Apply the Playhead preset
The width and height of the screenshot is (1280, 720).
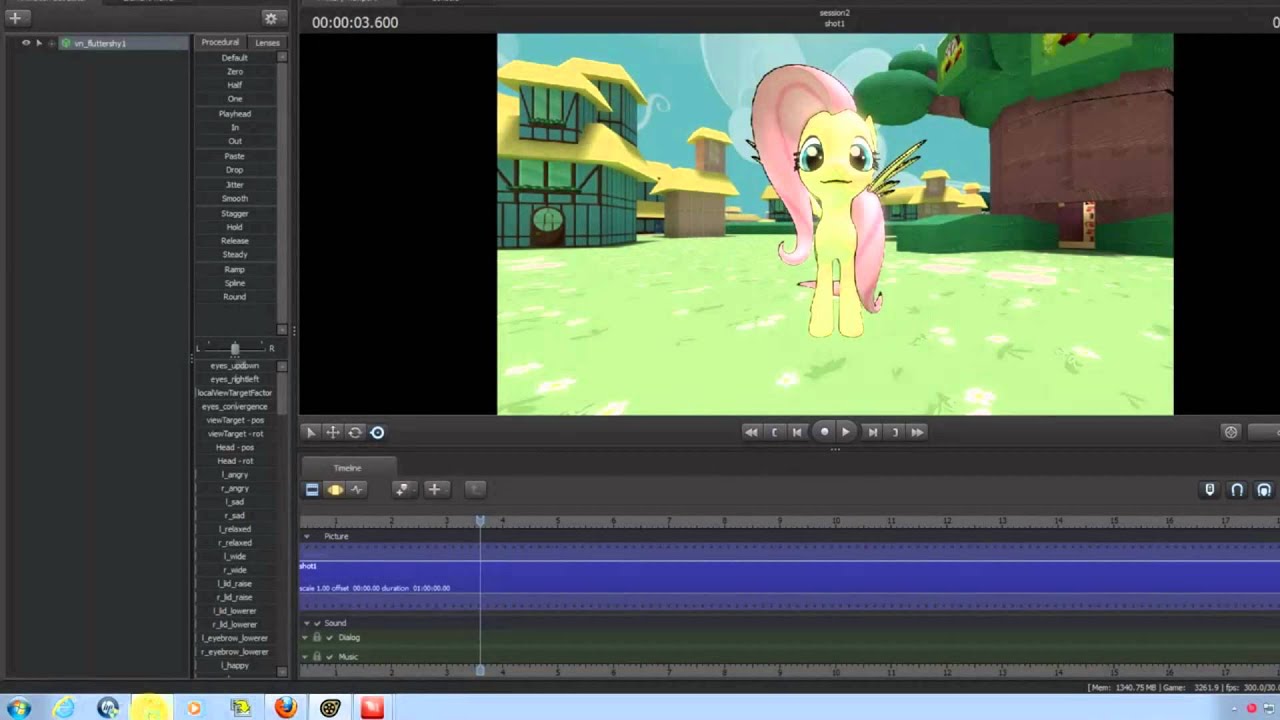[x=235, y=114]
